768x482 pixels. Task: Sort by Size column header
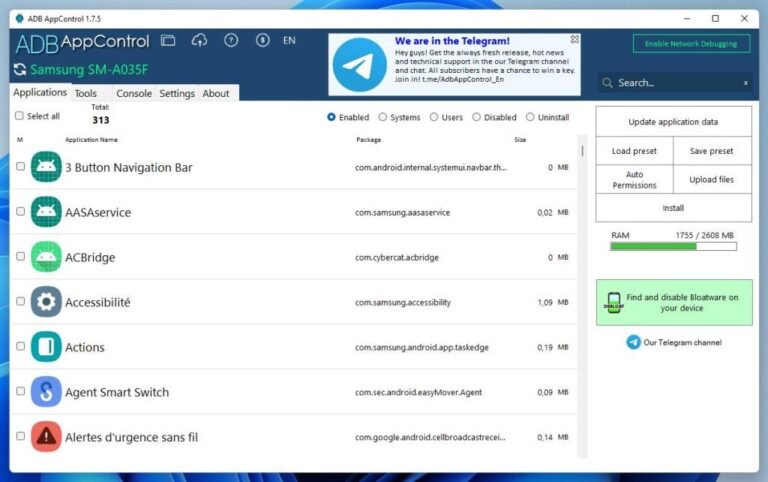coord(520,140)
